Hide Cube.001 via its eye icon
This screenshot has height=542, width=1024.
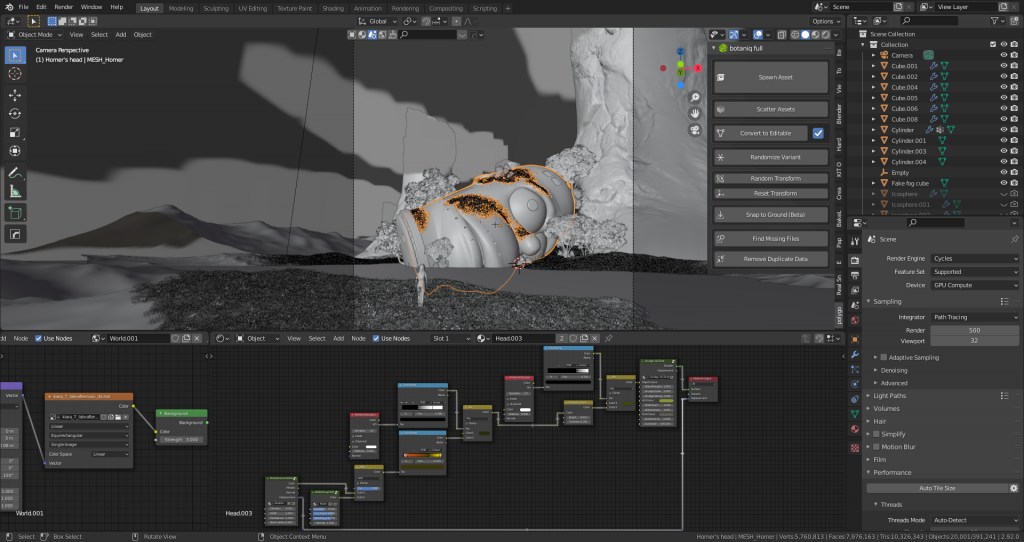pyautogui.click(x=1004, y=65)
